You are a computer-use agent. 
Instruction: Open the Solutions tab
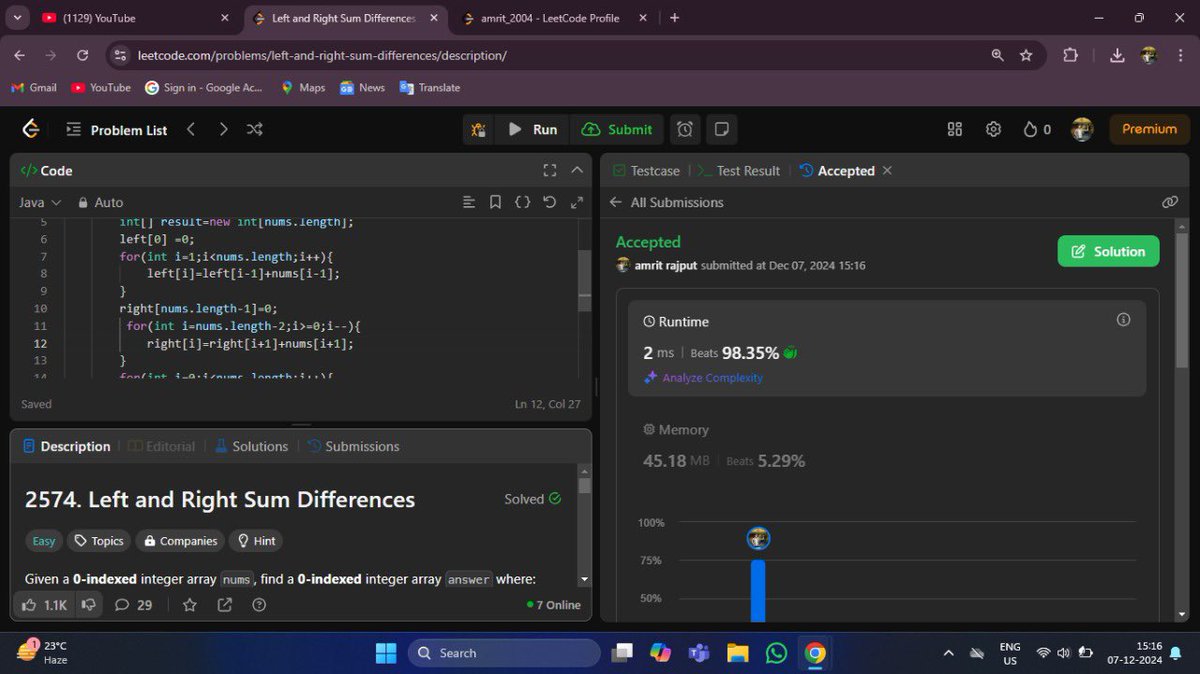click(250, 446)
